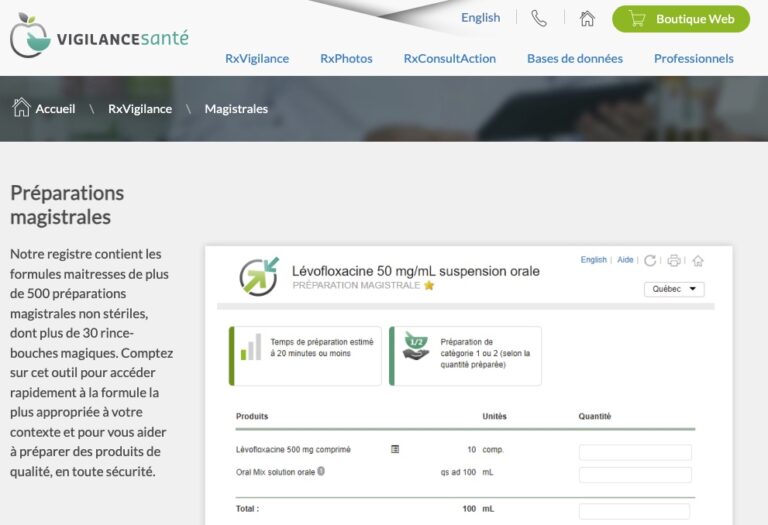The height and width of the screenshot is (525, 768).
Task: Click the Total quantity field
Action: tap(635, 511)
